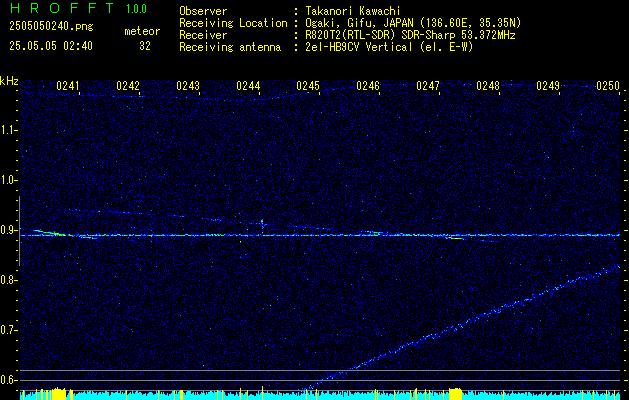Image resolution: width=629 pixels, height=400 pixels.
Task: Click the version number 1.0.0
Action: click(x=136, y=9)
